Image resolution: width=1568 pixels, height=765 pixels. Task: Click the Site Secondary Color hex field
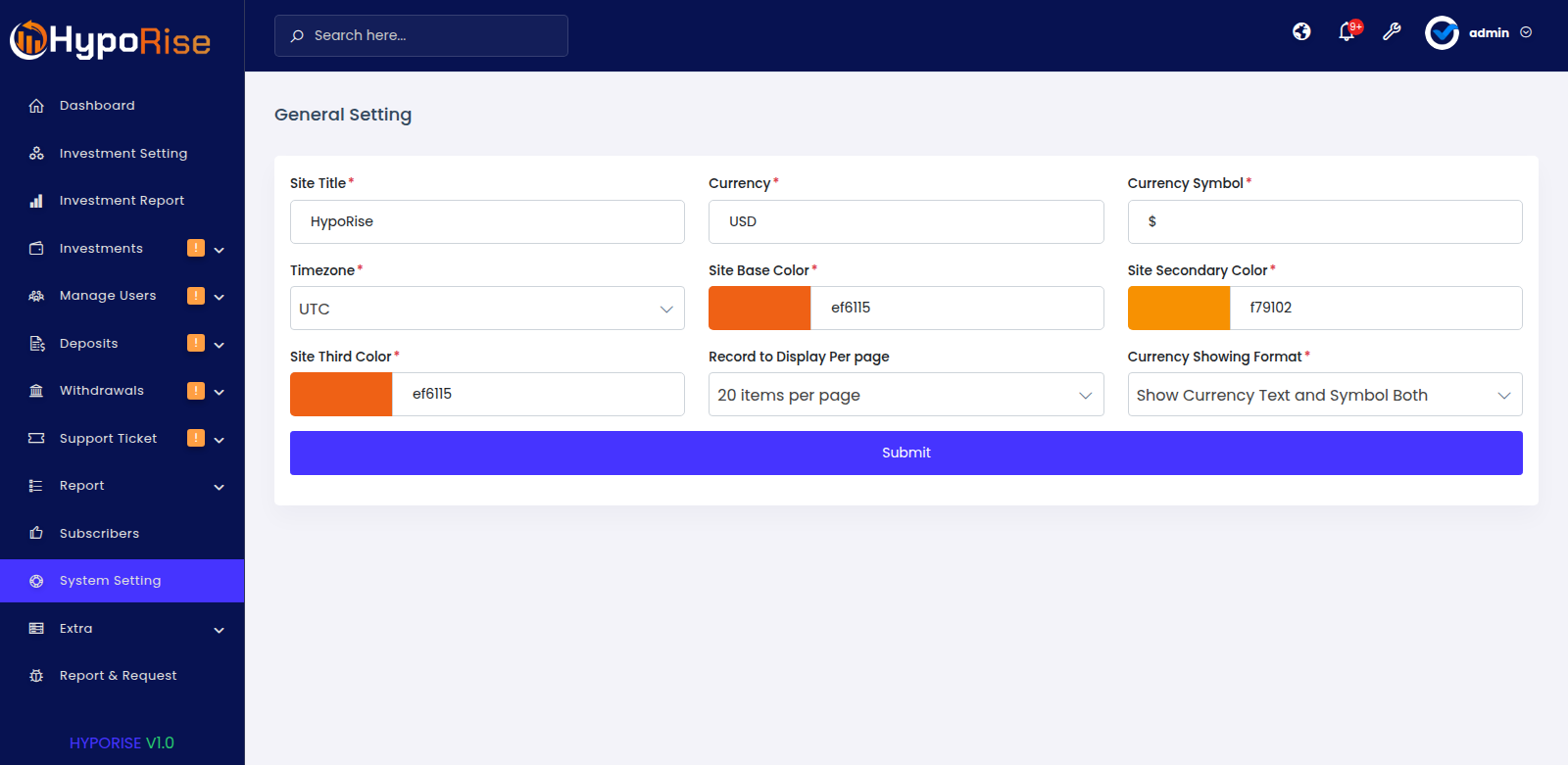[1376, 308]
